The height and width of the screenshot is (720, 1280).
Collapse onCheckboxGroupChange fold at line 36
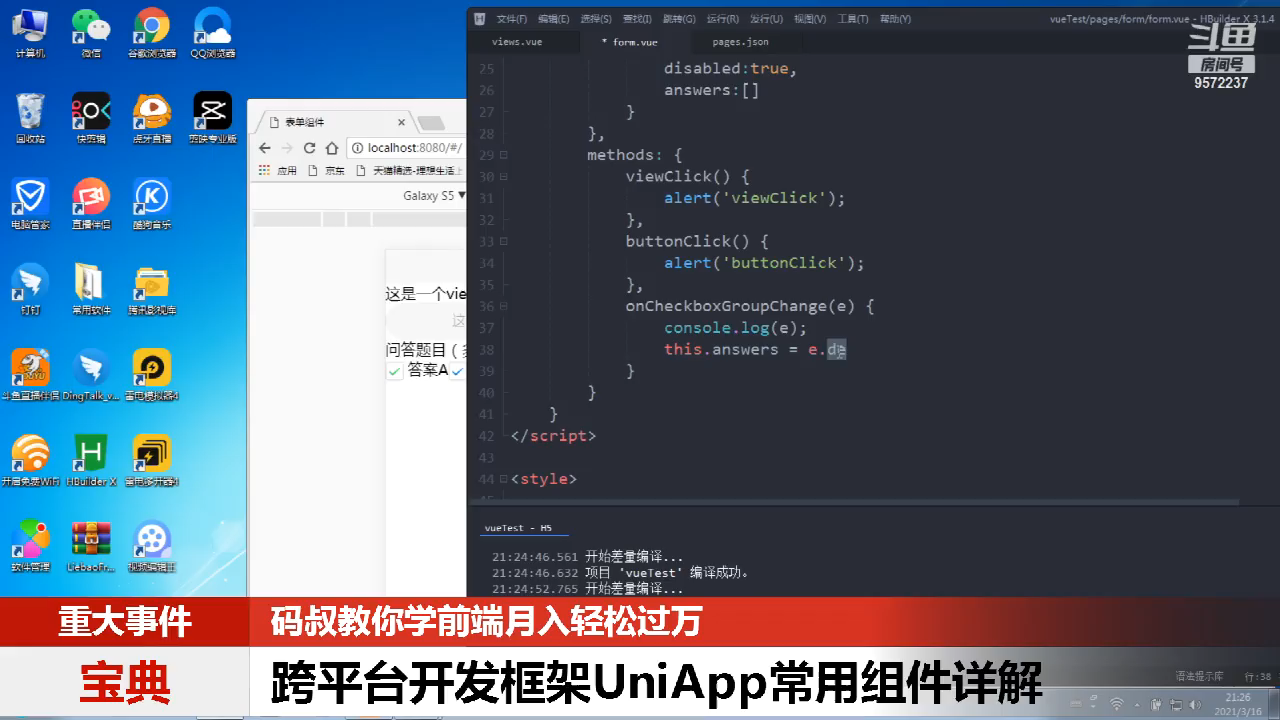503,307
